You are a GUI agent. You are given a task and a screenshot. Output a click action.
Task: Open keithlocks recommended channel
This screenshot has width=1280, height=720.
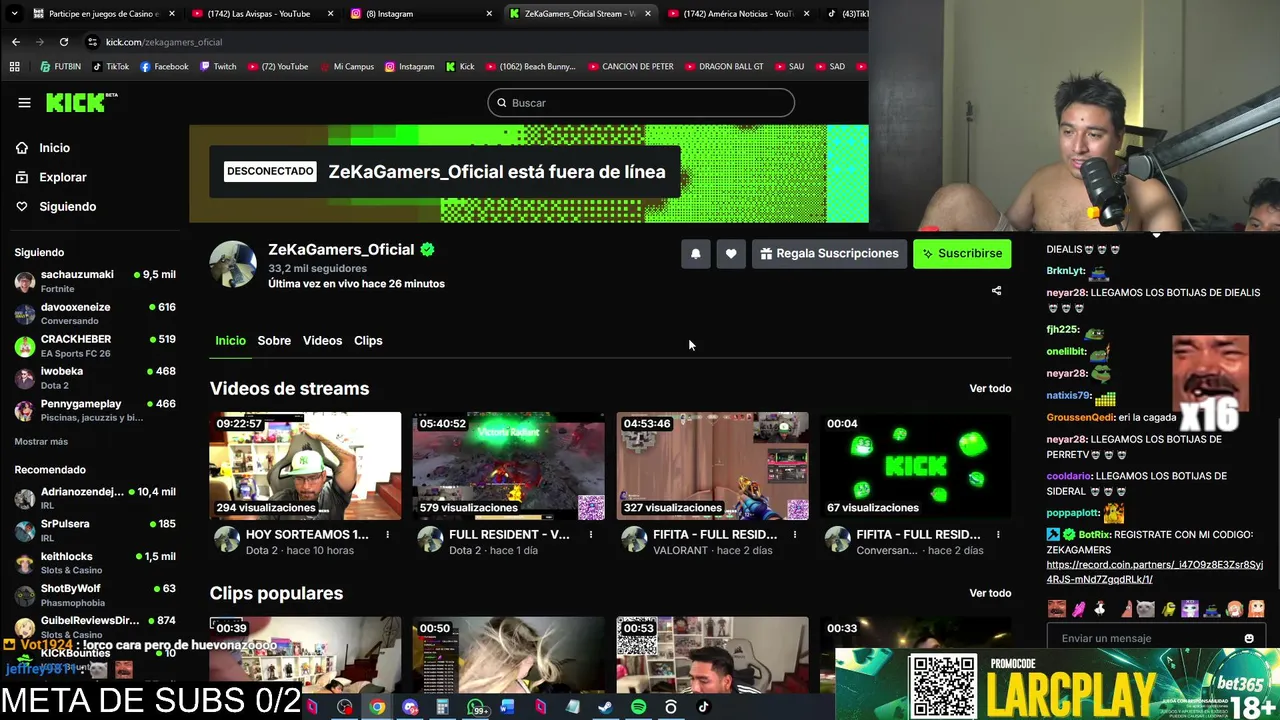(x=95, y=563)
